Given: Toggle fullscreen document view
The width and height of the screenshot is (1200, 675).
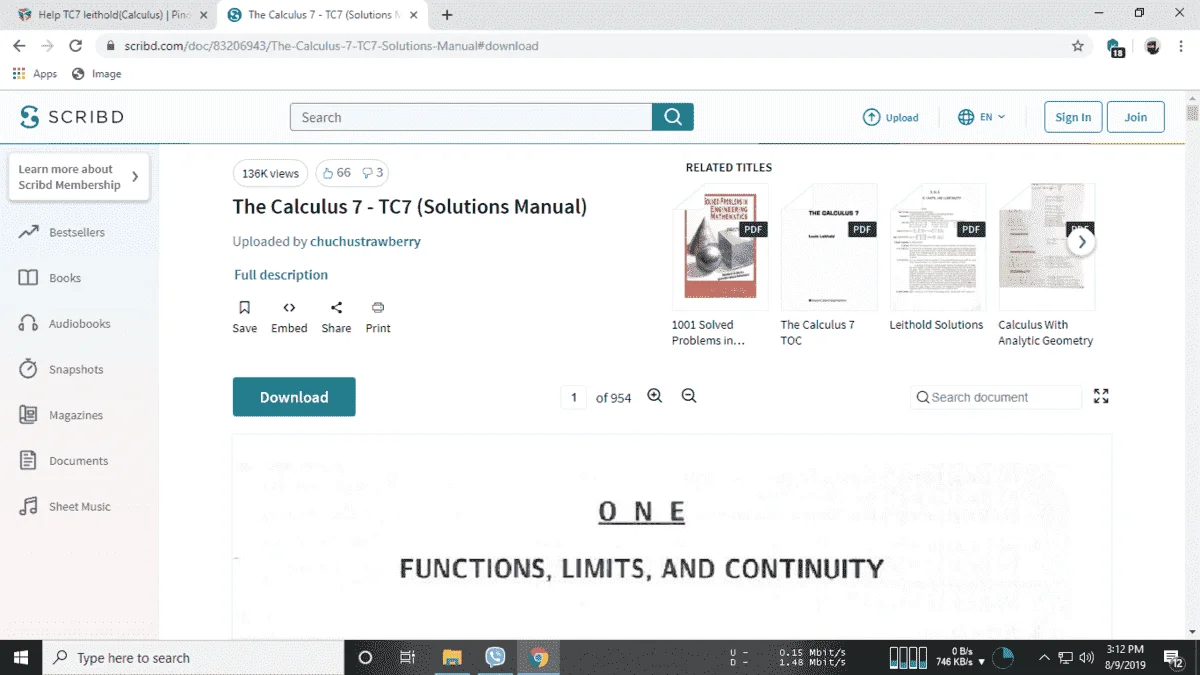Looking at the screenshot, I should click(1101, 396).
